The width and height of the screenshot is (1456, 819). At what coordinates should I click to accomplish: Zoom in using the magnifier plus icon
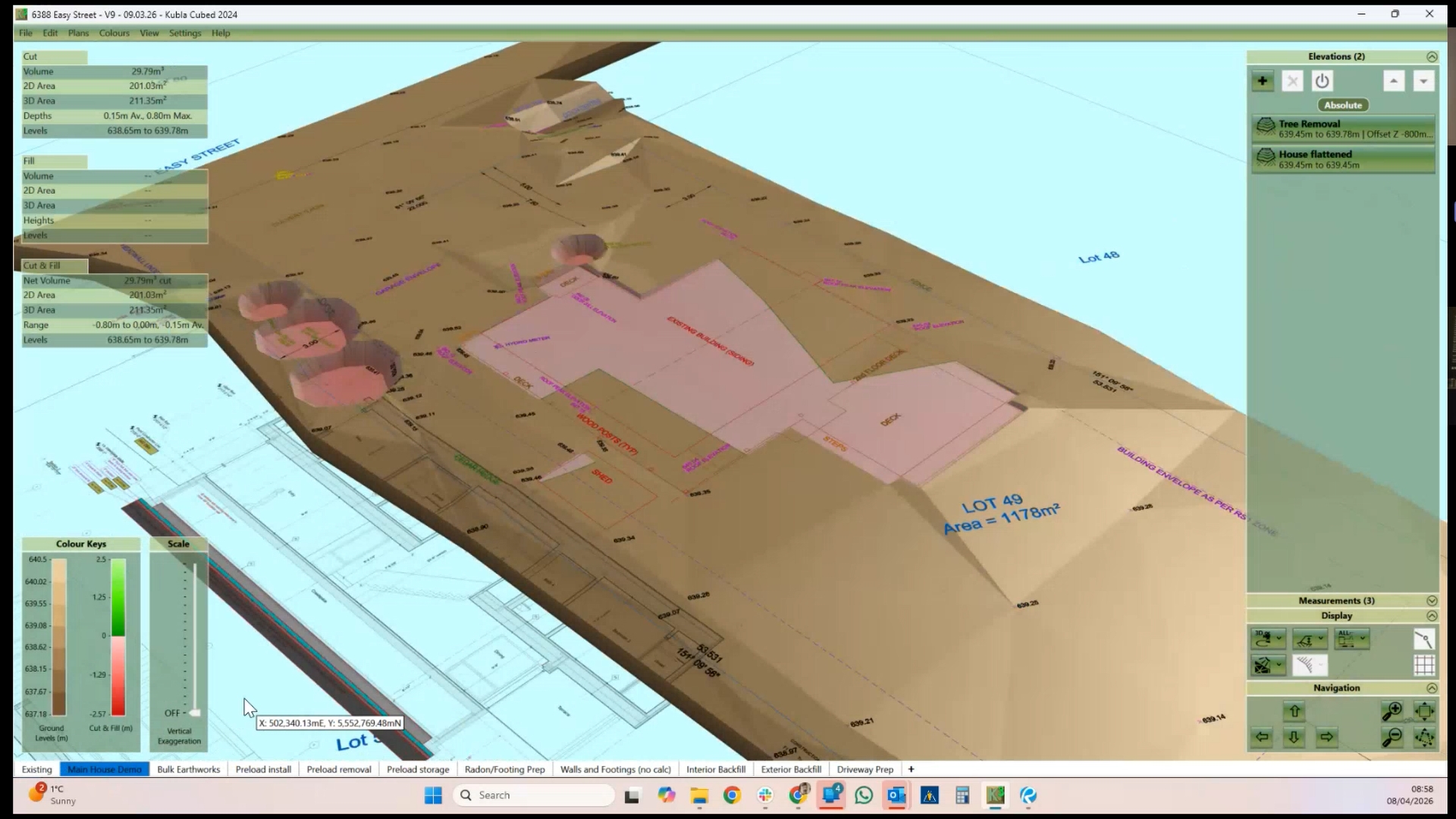[1392, 713]
